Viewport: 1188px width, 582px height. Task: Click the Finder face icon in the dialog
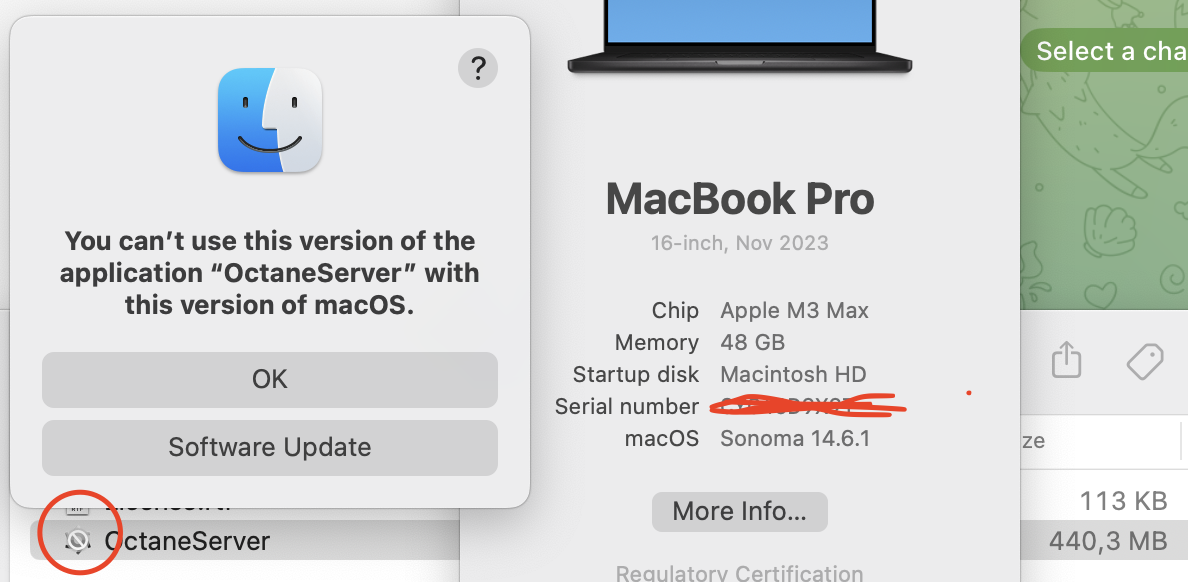tap(270, 120)
